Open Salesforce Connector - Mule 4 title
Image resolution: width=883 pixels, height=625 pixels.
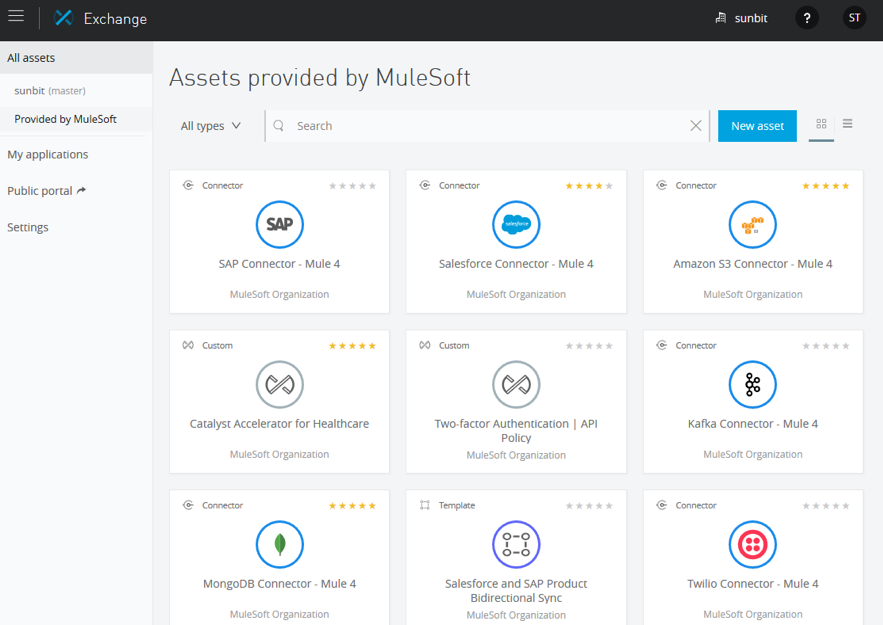[516, 264]
